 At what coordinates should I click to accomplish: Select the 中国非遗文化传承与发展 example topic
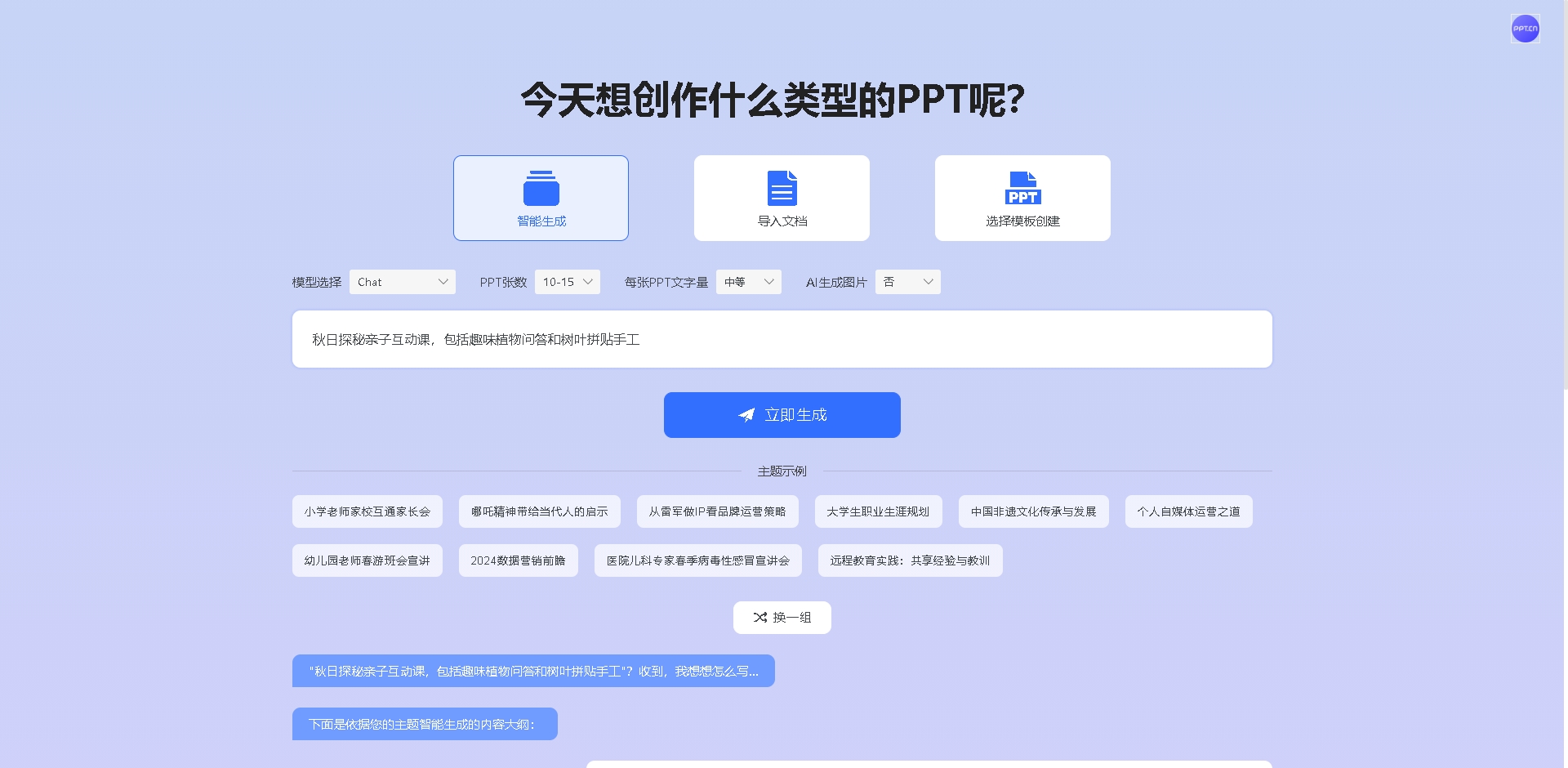click(x=1033, y=511)
